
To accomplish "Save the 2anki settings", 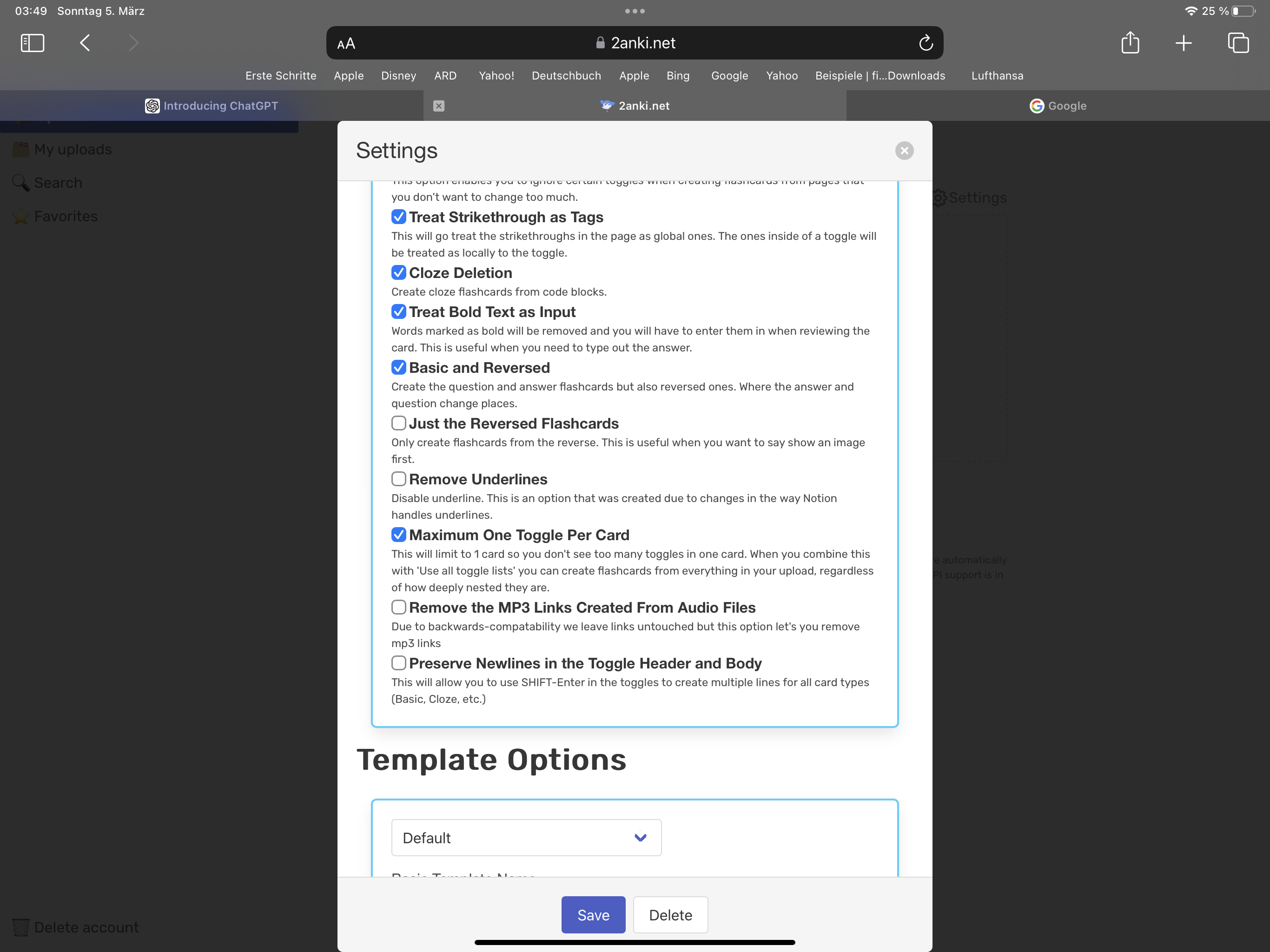I will coord(593,915).
